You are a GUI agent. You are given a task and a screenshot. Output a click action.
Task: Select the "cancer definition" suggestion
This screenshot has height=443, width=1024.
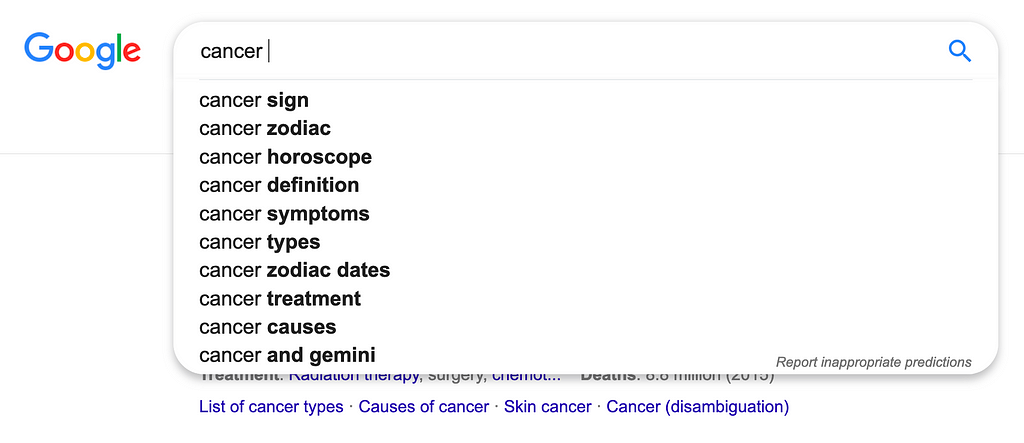click(x=279, y=185)
